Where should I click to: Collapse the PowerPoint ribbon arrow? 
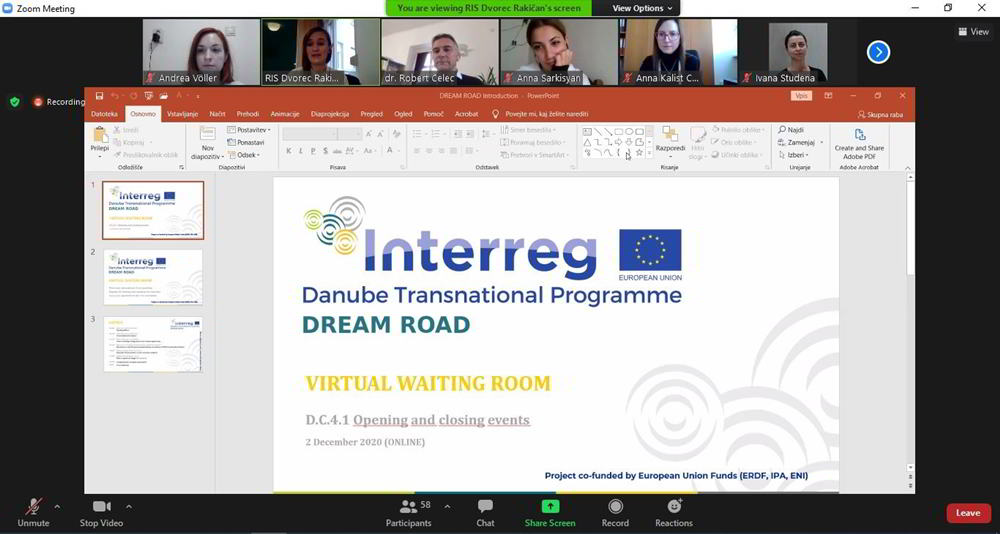pos(908,168)
